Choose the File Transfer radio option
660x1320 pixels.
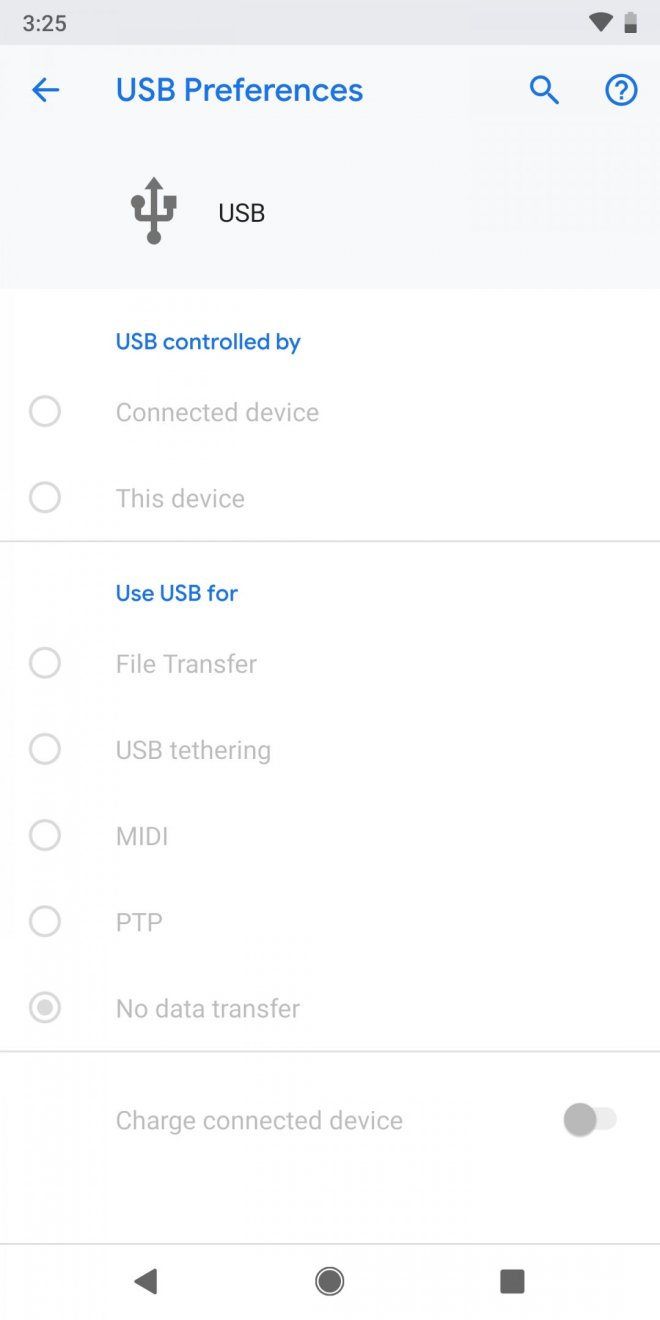point(45,663)
